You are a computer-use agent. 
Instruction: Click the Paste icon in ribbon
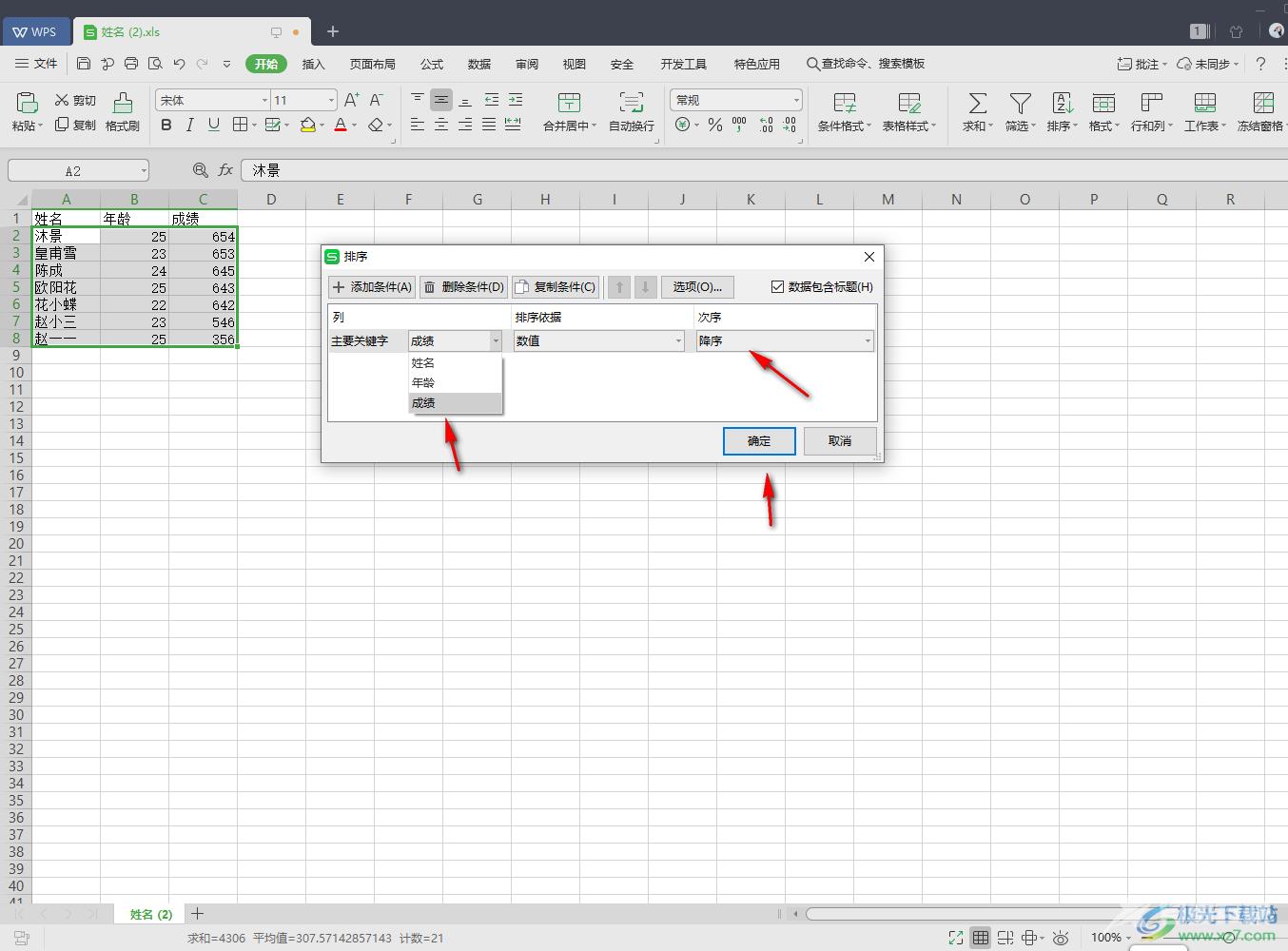[x=27, y=103]
